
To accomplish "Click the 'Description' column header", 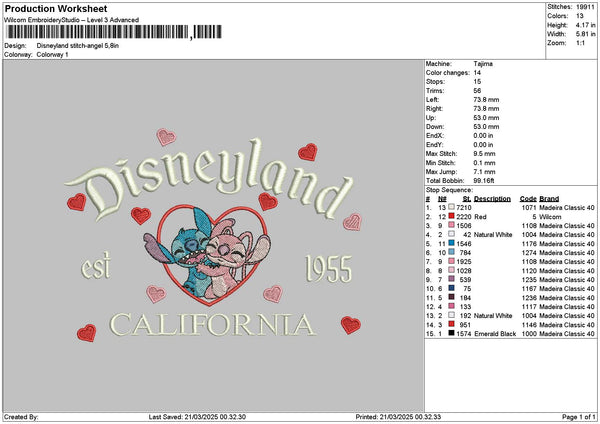I will 492,199.
